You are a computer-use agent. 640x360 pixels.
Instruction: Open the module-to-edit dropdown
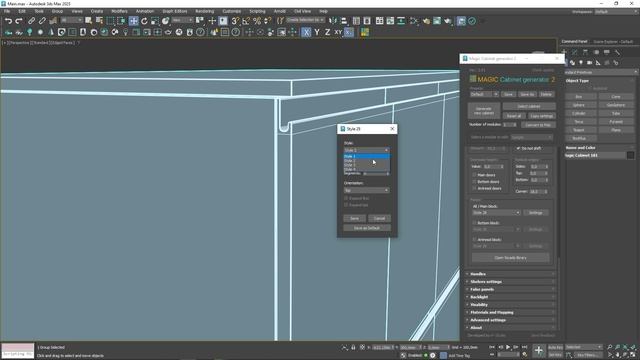pyautogui.click(x=531, y=137)
